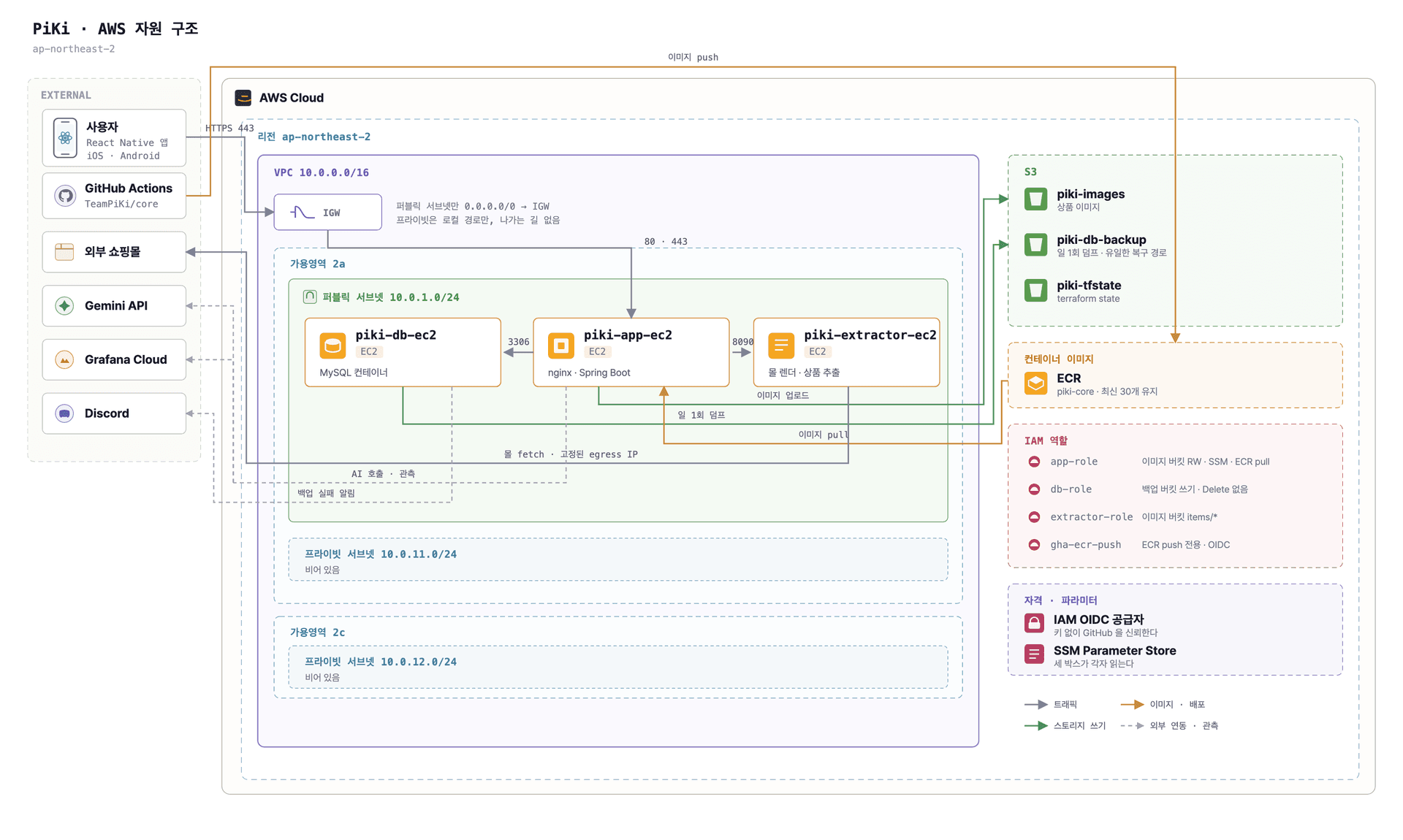This screenshot has width=1403, height=840.
Task: Select the db-role IAM icon
Action: point(1034,489)
